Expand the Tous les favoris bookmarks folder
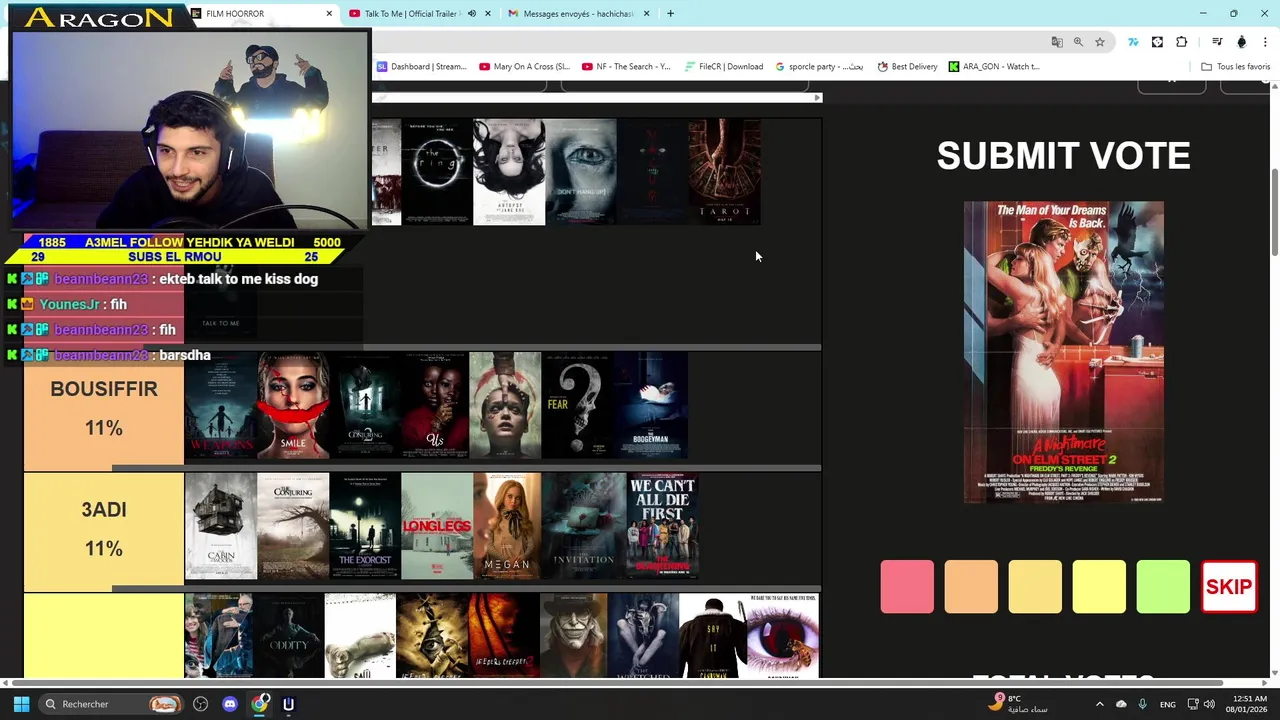The image size is (1280, 720). pyautogui.click(x=1235, y=67)
